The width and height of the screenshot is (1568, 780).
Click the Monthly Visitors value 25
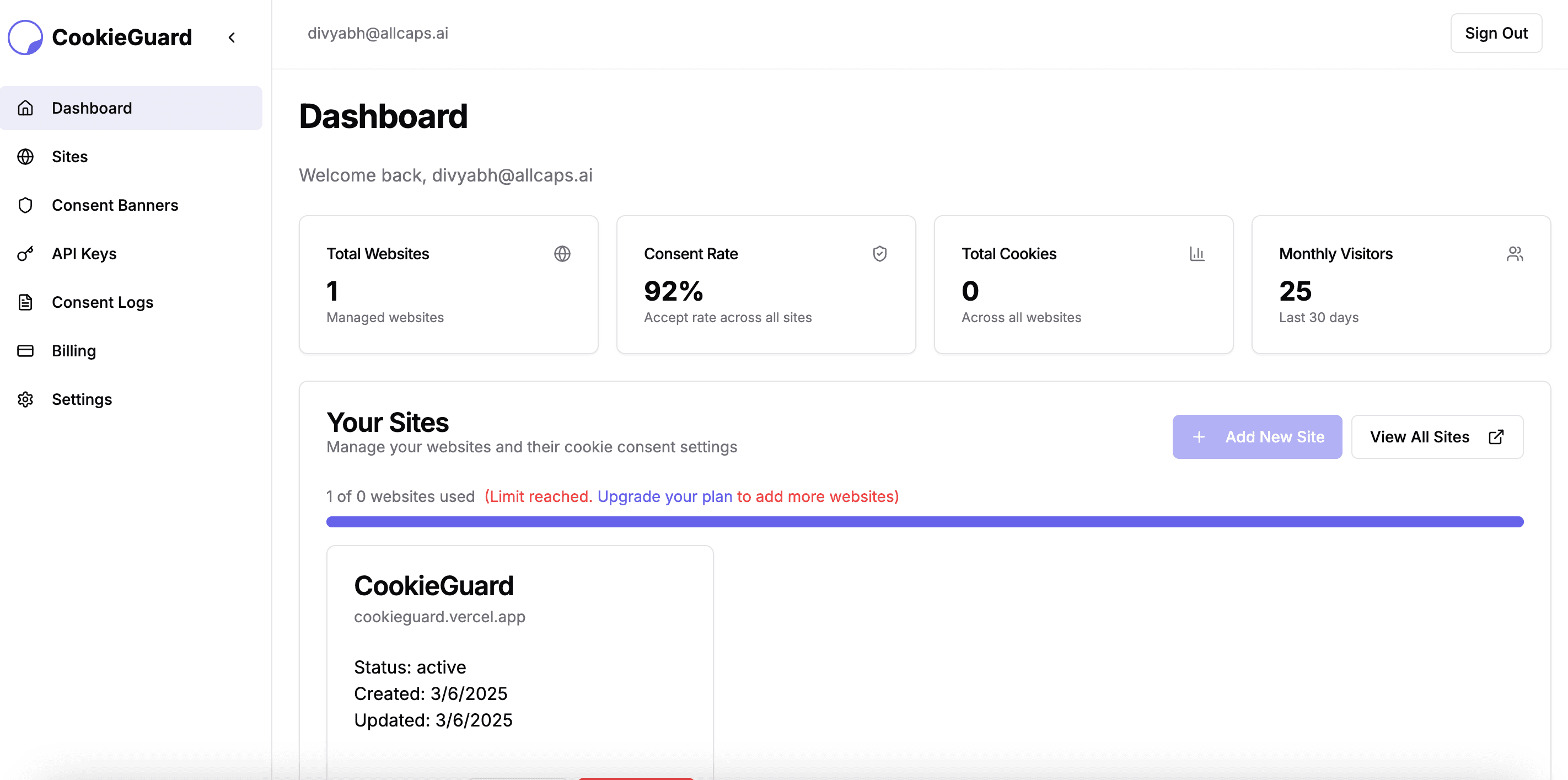1295,291
